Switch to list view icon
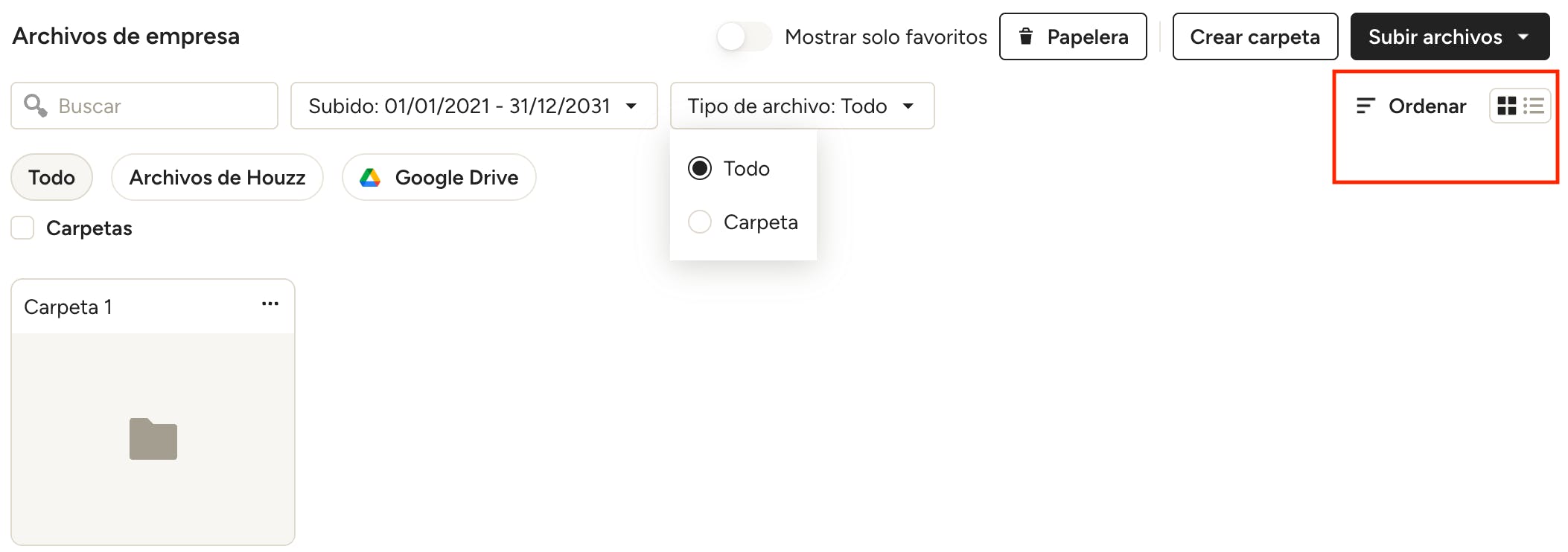 tap(1534, 106)
